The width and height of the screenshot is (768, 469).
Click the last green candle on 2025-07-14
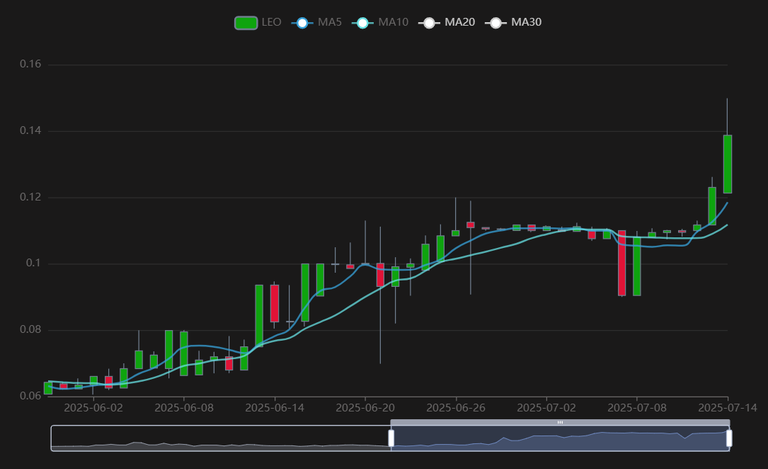[727, 164]
